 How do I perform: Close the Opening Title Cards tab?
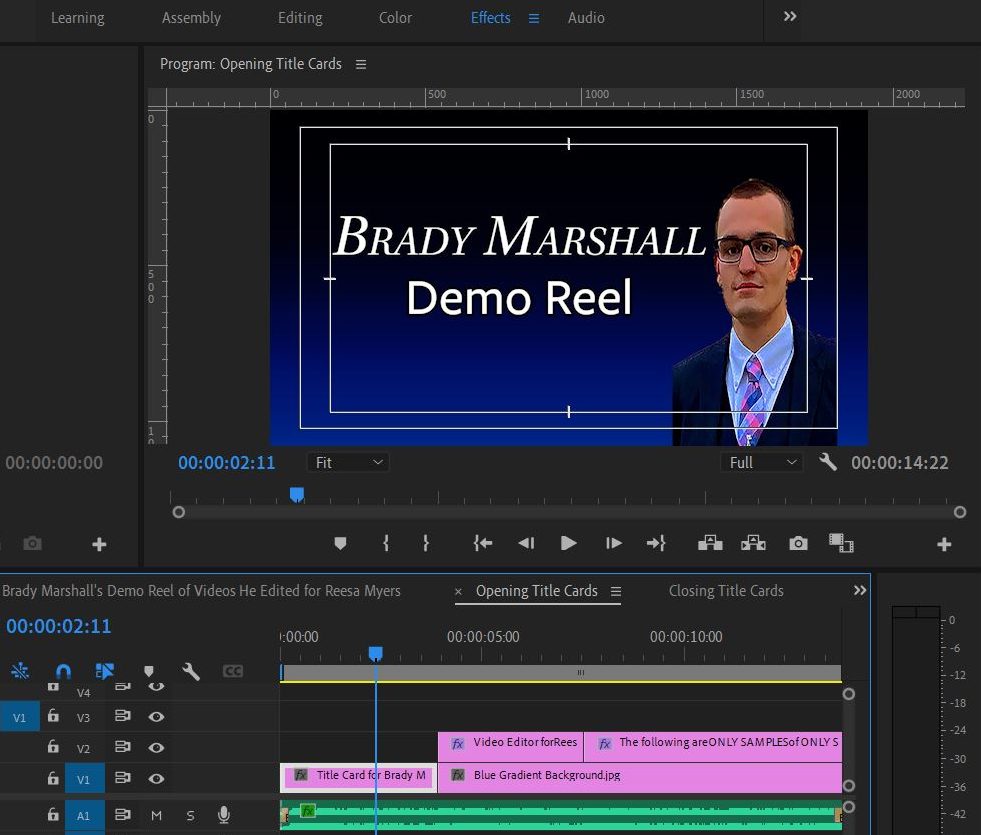(x=458, y=591)
